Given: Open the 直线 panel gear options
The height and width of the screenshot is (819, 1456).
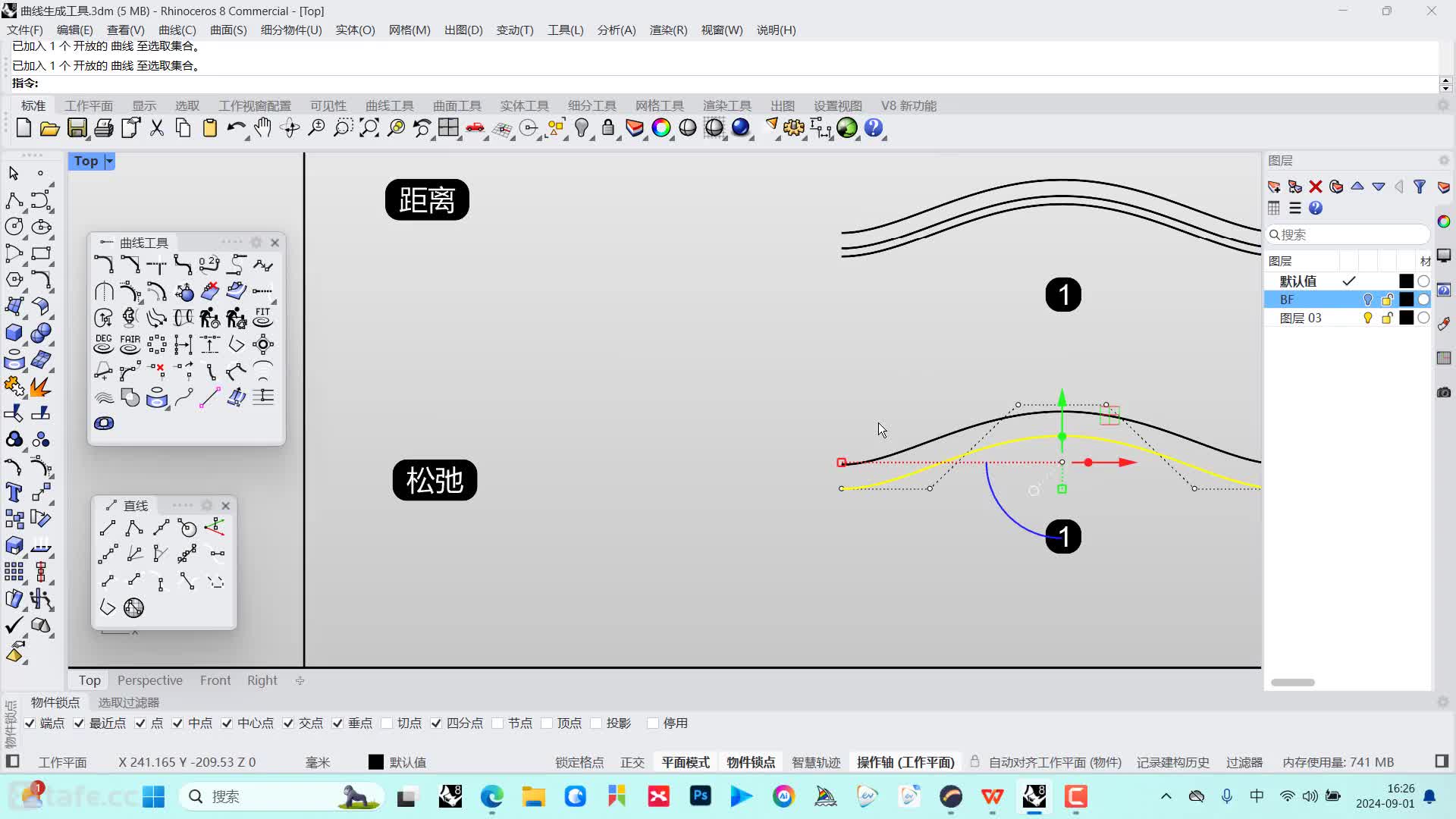Looking at the screenshot, I should pyautogui.click(x=207, y=506).
